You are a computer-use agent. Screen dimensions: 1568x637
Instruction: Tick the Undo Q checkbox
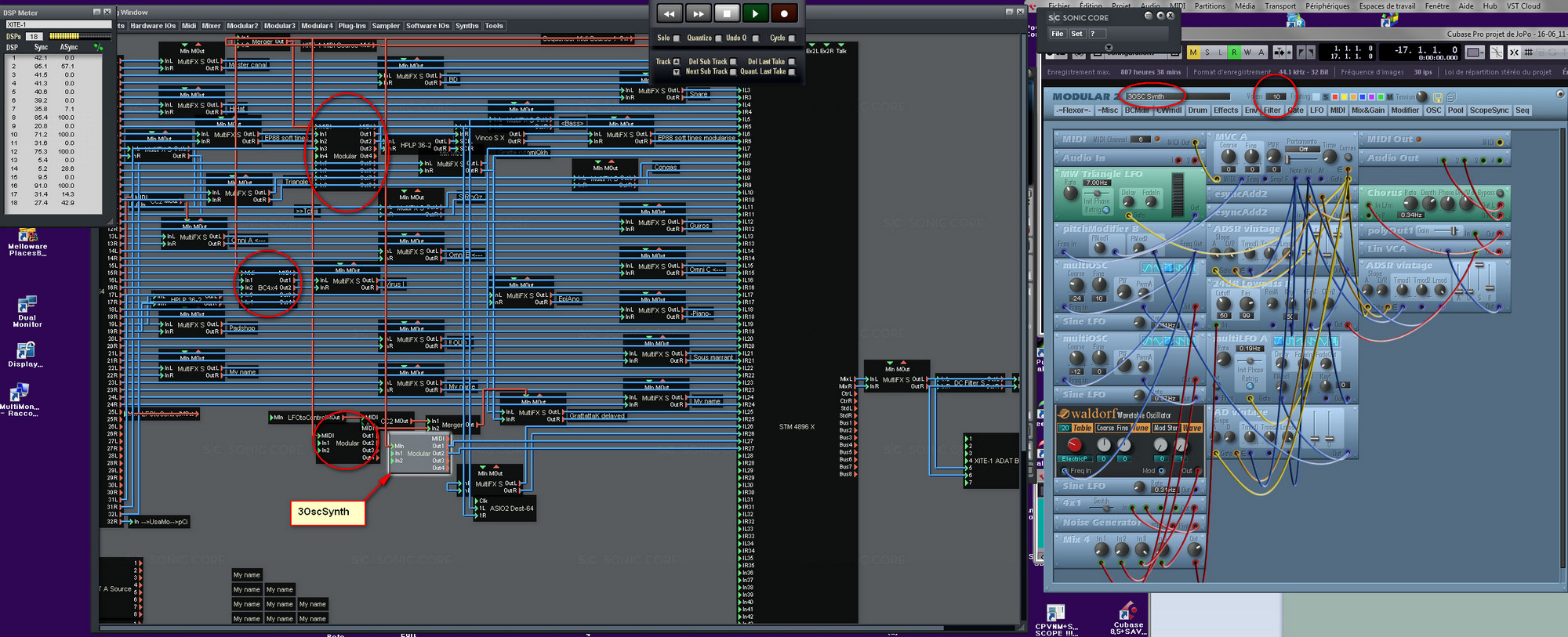[756, 38]
